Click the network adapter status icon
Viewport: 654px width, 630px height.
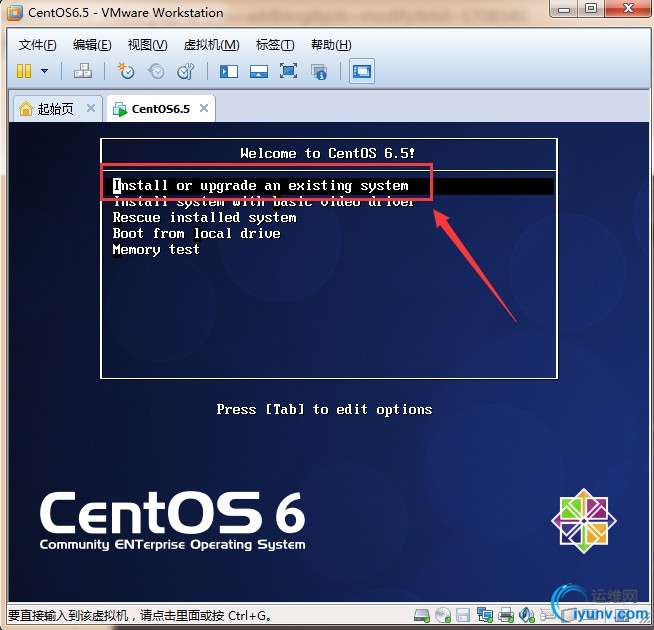pos(485,615)
